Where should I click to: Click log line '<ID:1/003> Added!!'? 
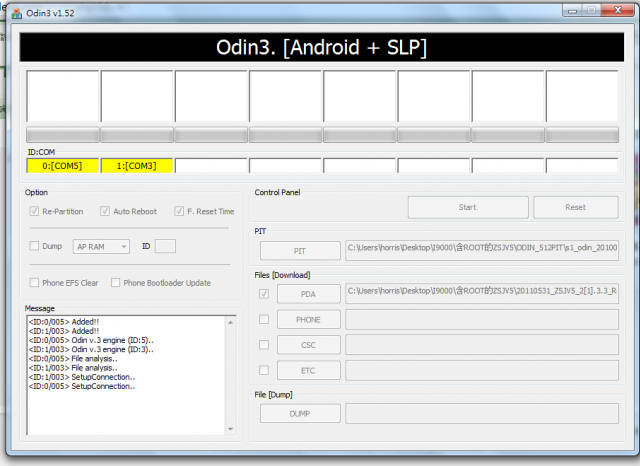pos(64,331)
